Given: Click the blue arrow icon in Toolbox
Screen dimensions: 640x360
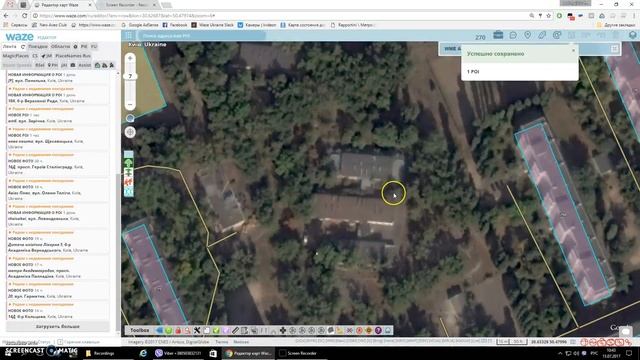Looking at the screenshot, I should click(x=159, y=330).
